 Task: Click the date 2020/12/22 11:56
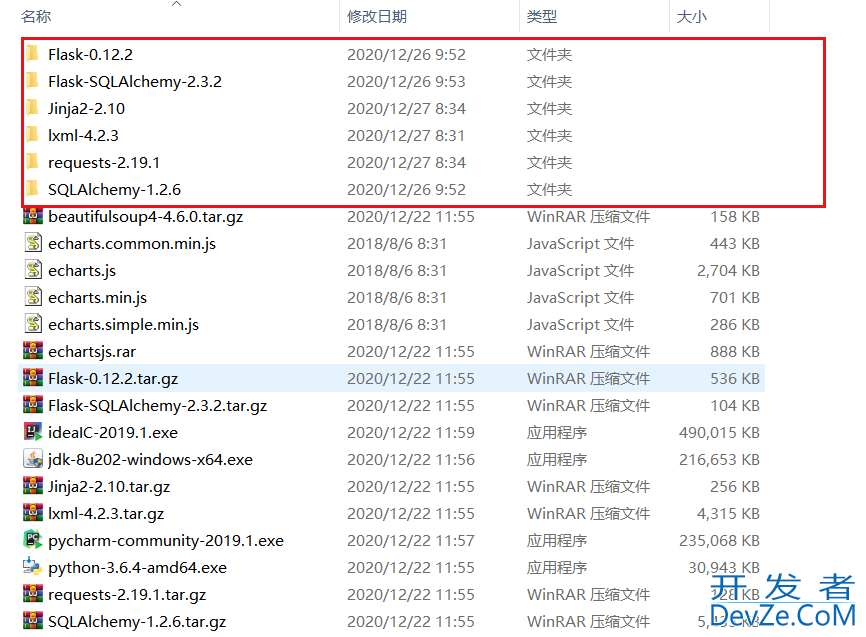(410, 459)
